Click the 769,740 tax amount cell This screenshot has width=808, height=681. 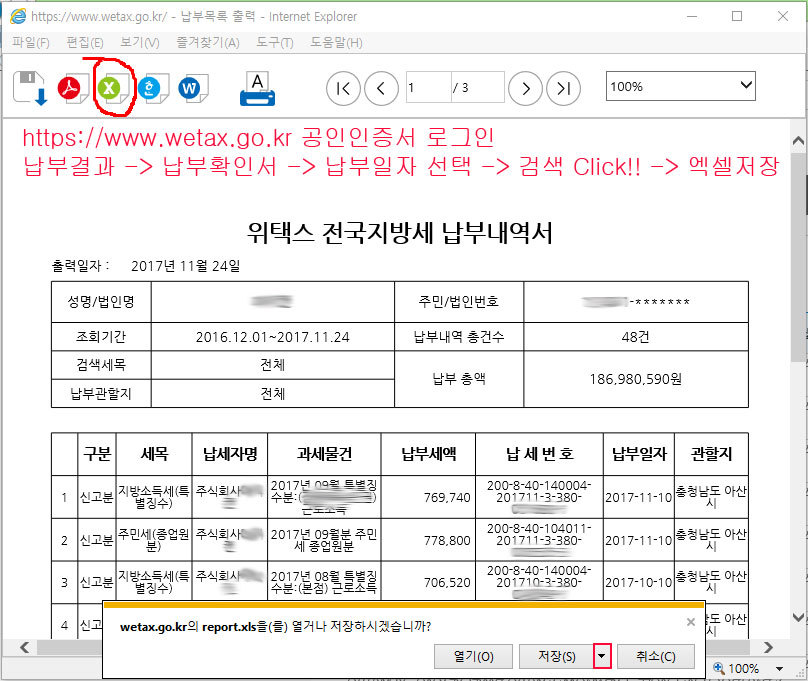[428, 497]
